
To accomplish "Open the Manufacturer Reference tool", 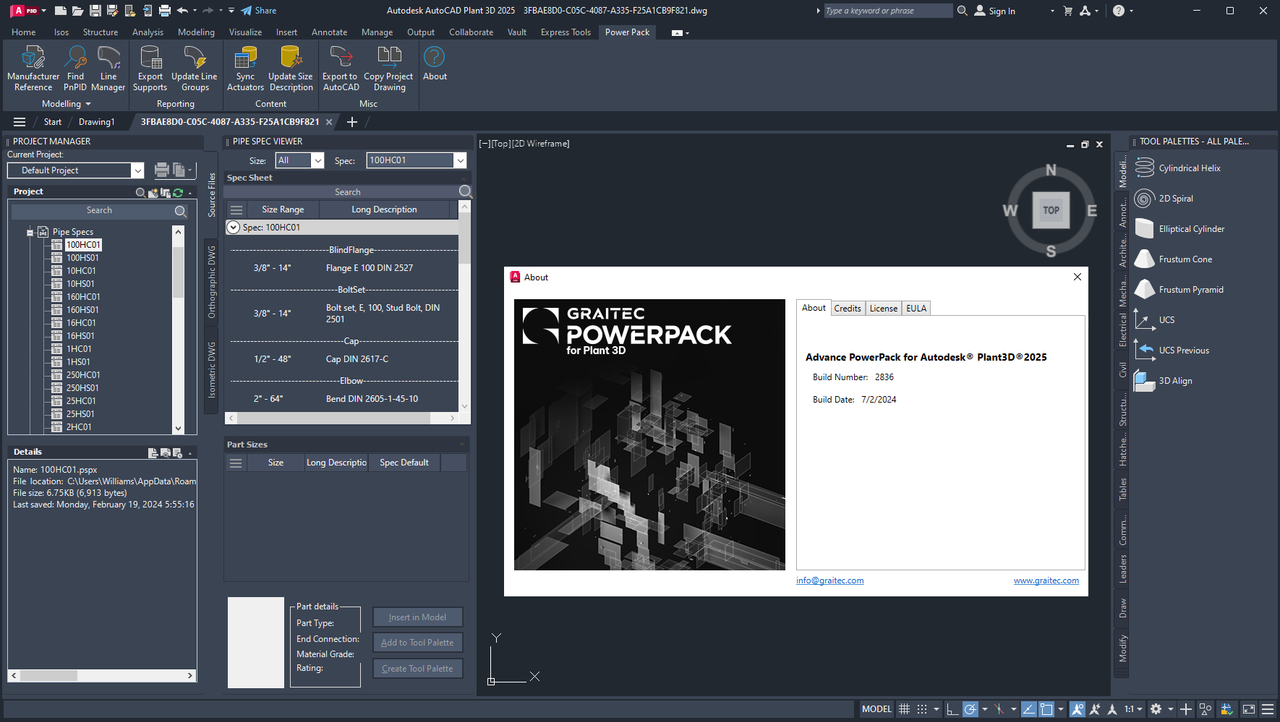I will [33, 69].
